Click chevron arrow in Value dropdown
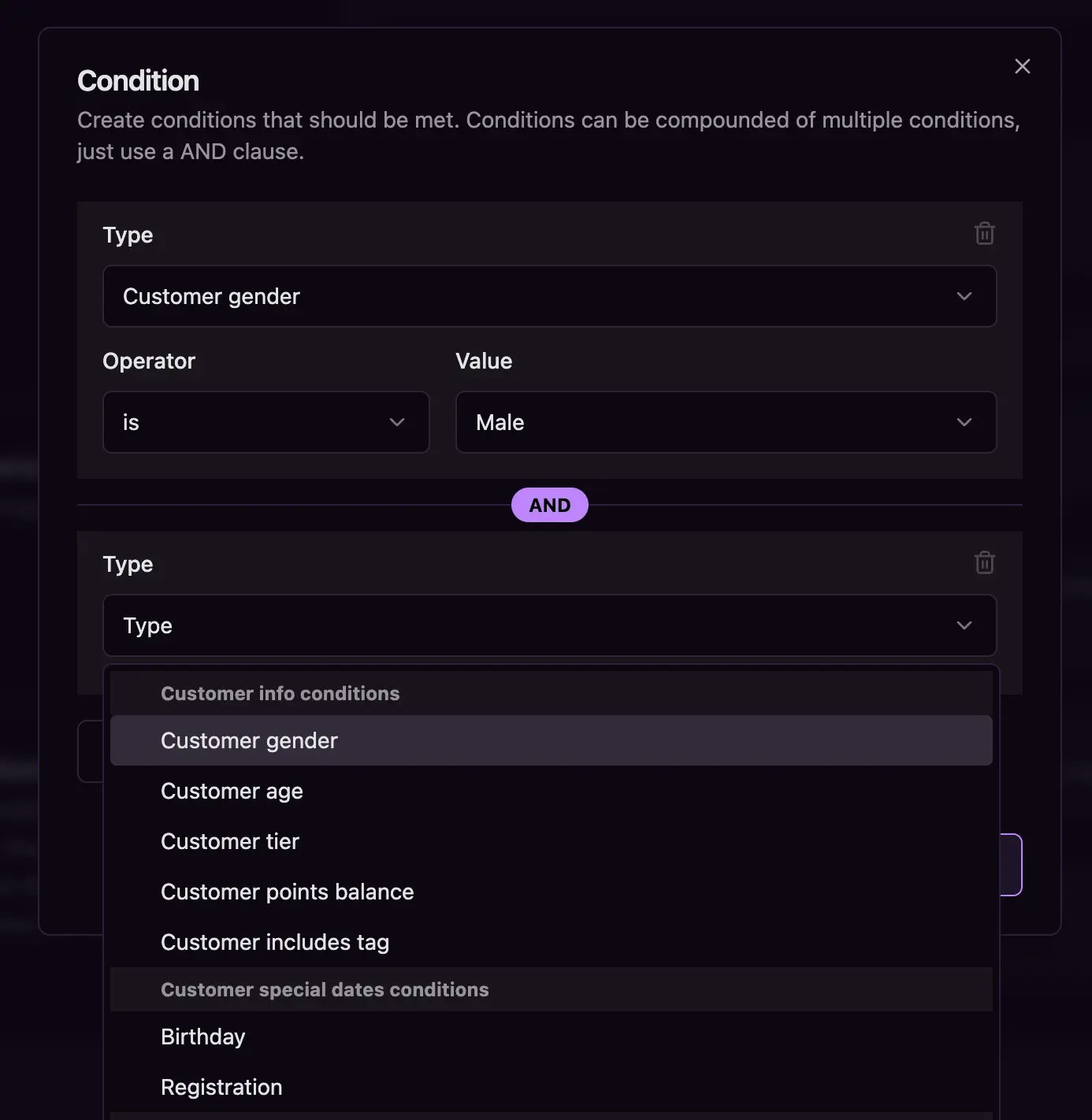This screenshot has height=1120, width=1092. [964, 422]
